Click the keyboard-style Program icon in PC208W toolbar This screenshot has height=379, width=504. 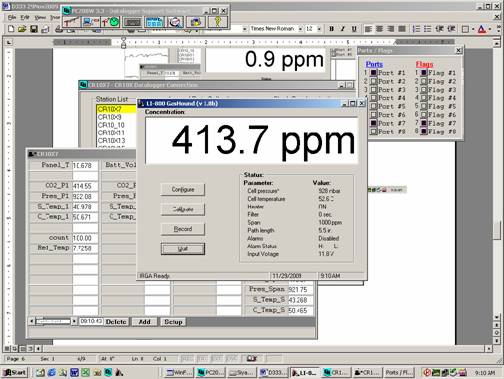132,22
